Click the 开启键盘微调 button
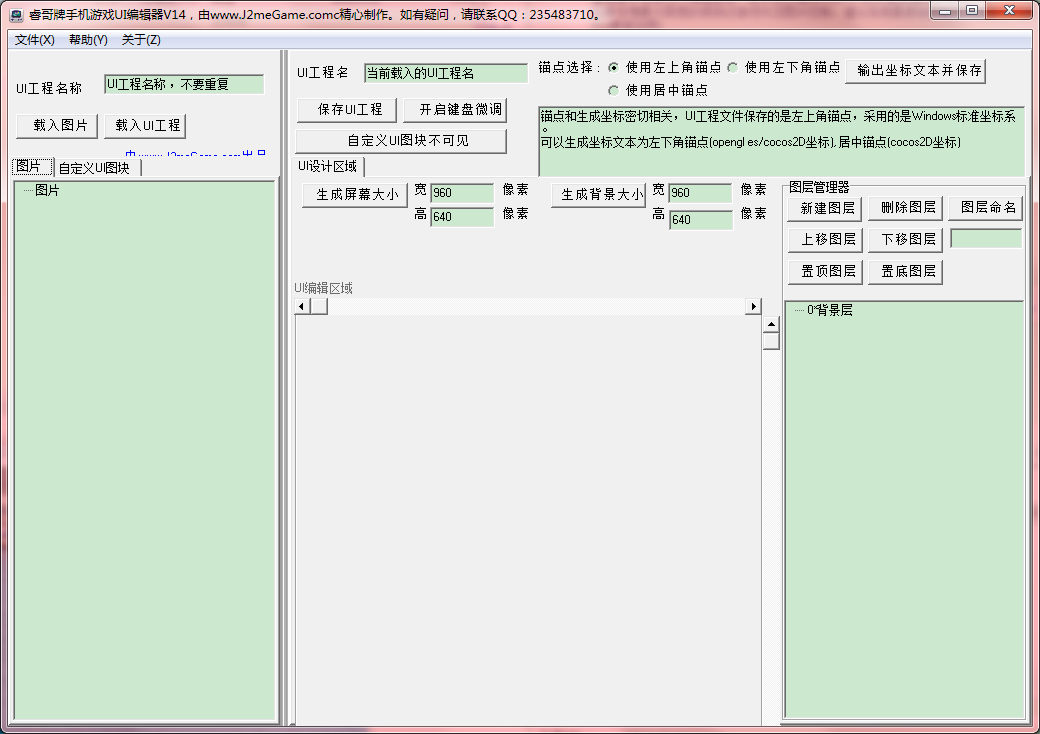This screenshot has width=1040, height=734. [x=455, y=109]
